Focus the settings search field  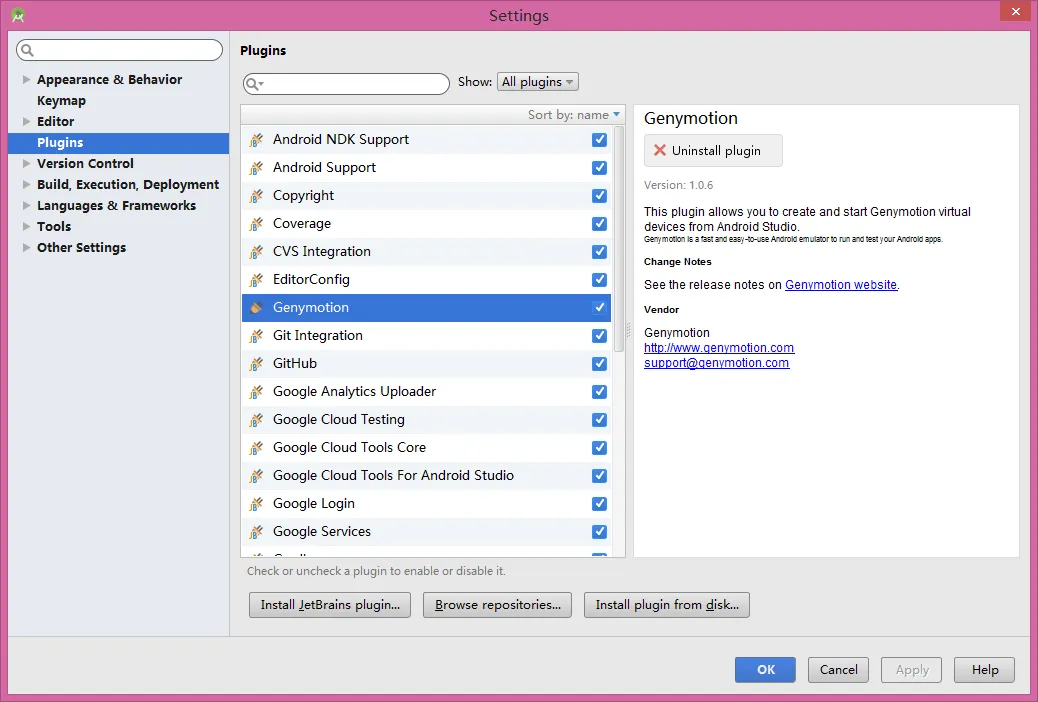click(119, 50)
